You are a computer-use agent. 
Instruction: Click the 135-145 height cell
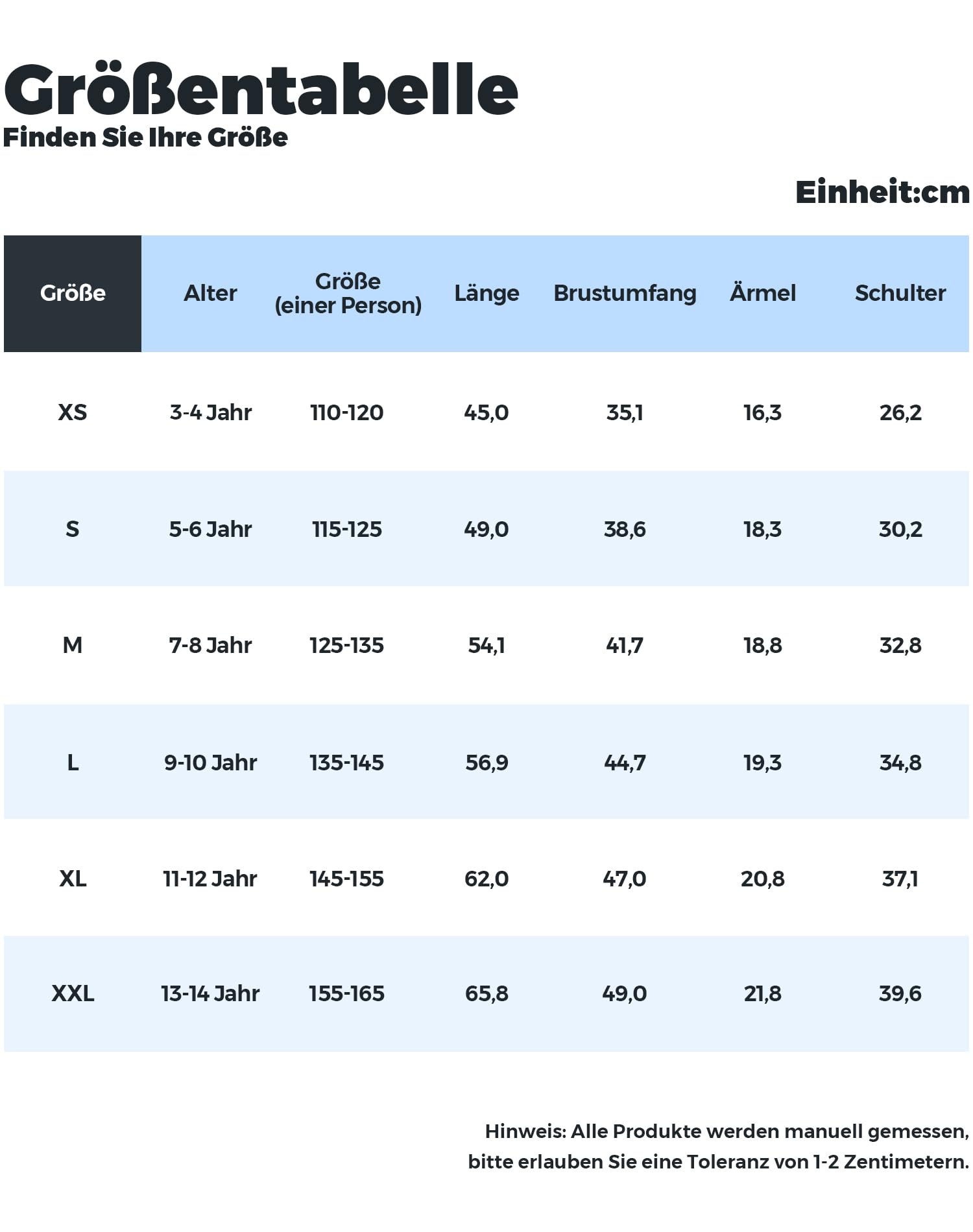click(x=347, y=763)
